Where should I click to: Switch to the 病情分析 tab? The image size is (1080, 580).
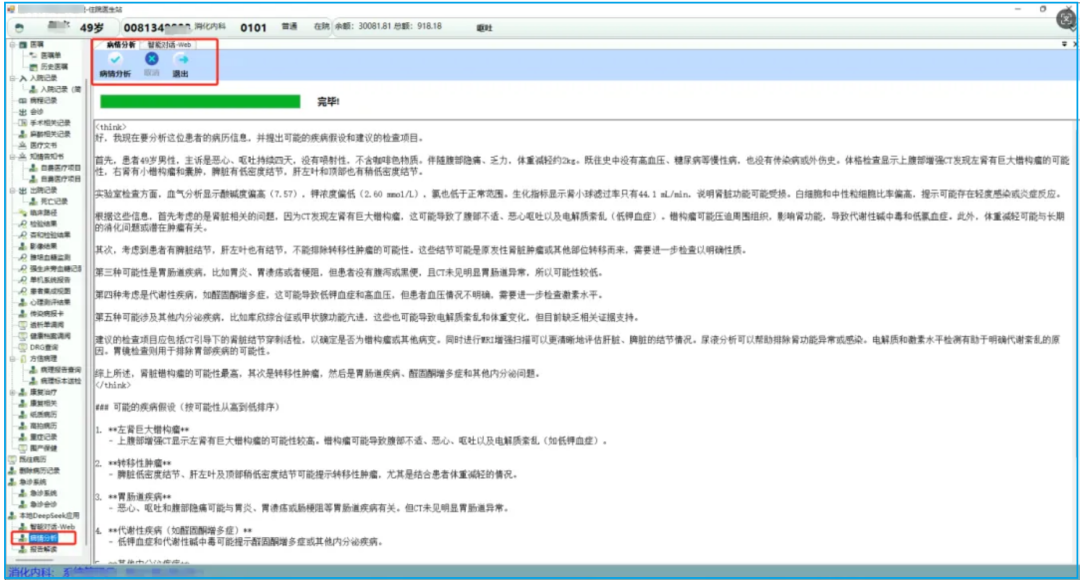click(x=121, y=45)
